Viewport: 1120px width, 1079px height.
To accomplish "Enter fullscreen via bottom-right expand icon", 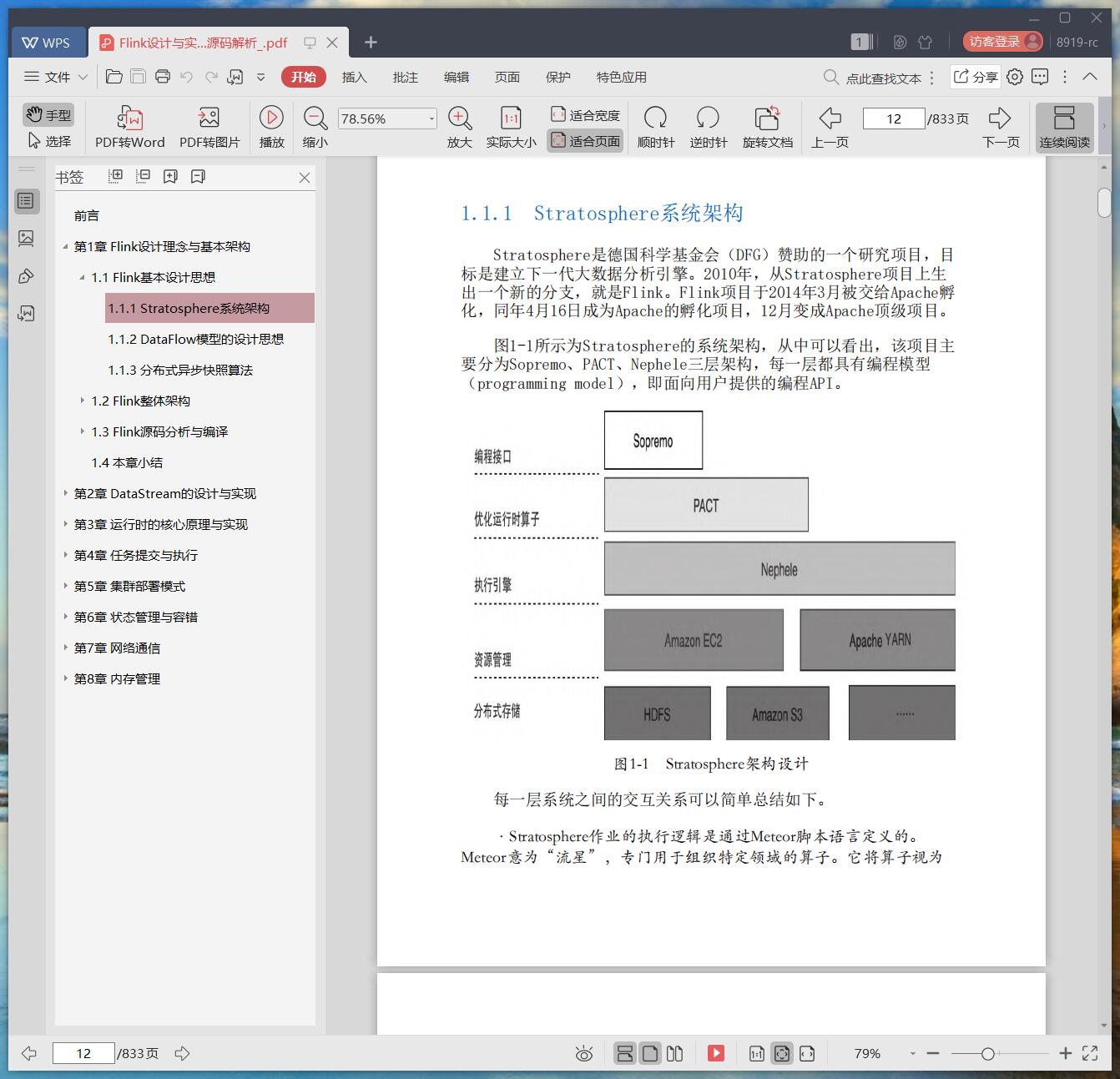I will pos(1090,1053).
